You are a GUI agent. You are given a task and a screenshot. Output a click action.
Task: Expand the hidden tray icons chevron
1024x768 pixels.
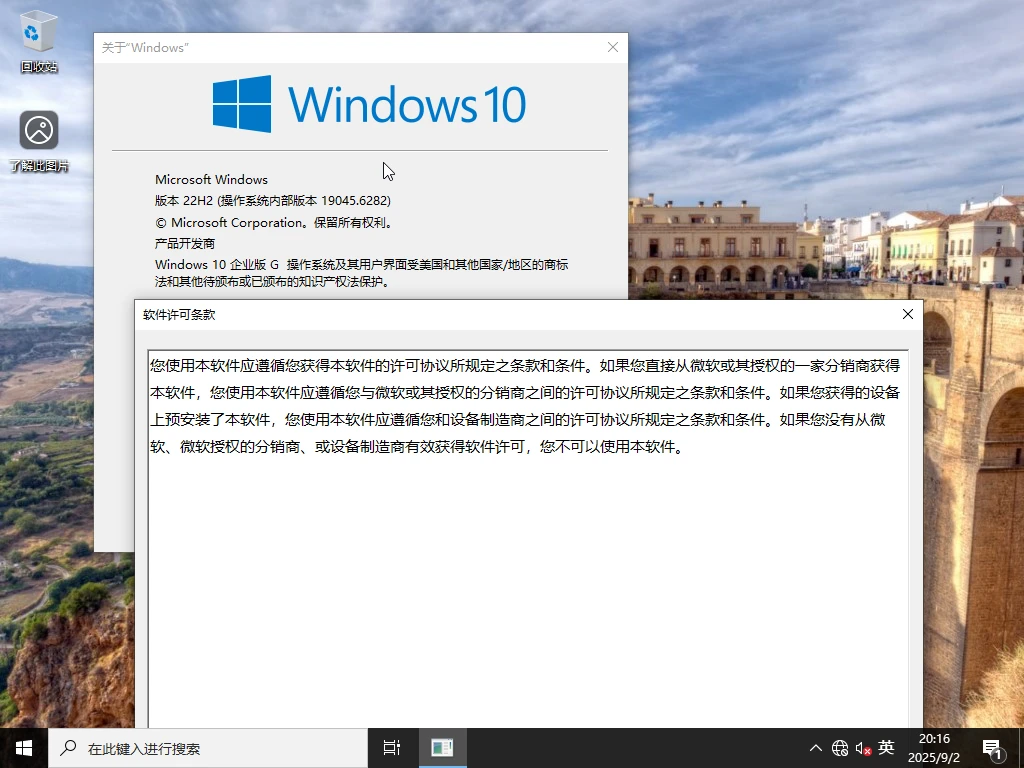pos(816,747)
